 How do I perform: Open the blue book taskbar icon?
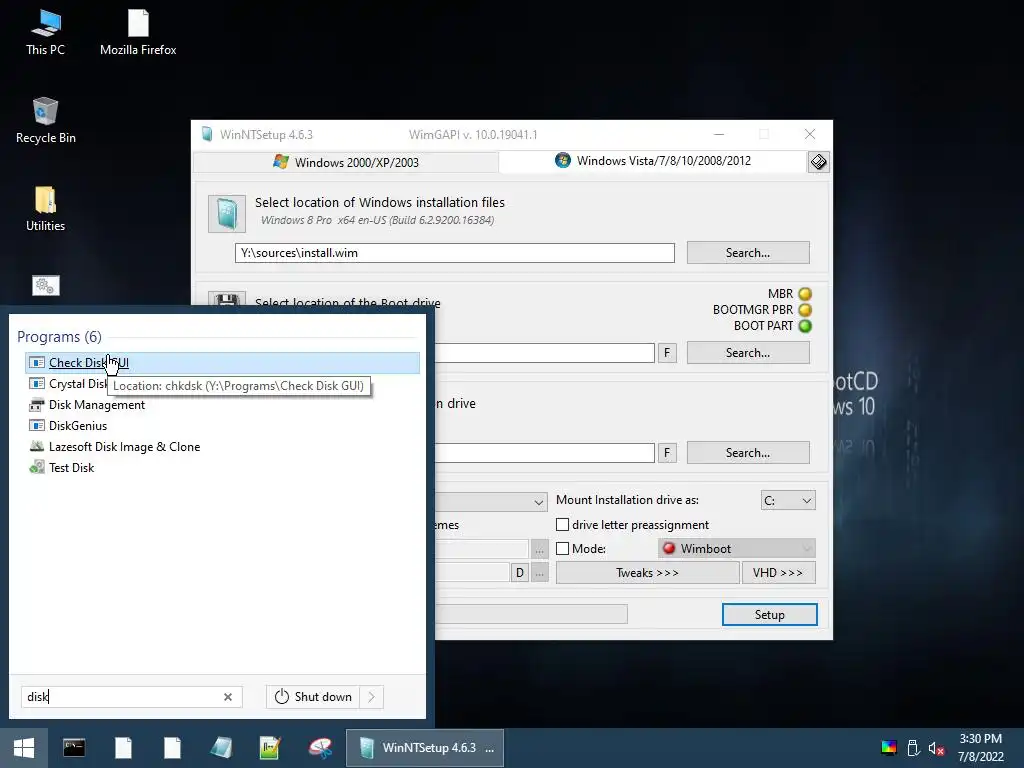tap(221, 748)
